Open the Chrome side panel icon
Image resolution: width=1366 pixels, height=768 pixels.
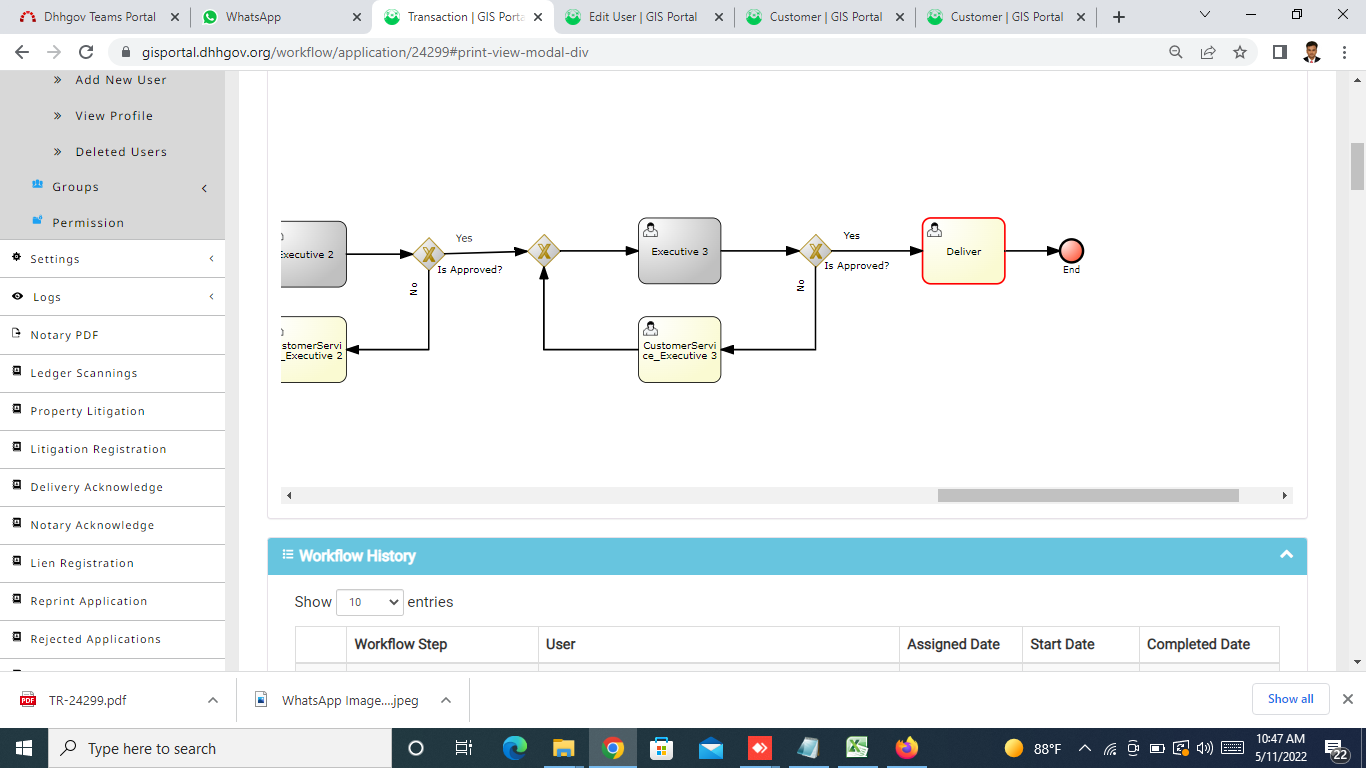[1280, 52]
